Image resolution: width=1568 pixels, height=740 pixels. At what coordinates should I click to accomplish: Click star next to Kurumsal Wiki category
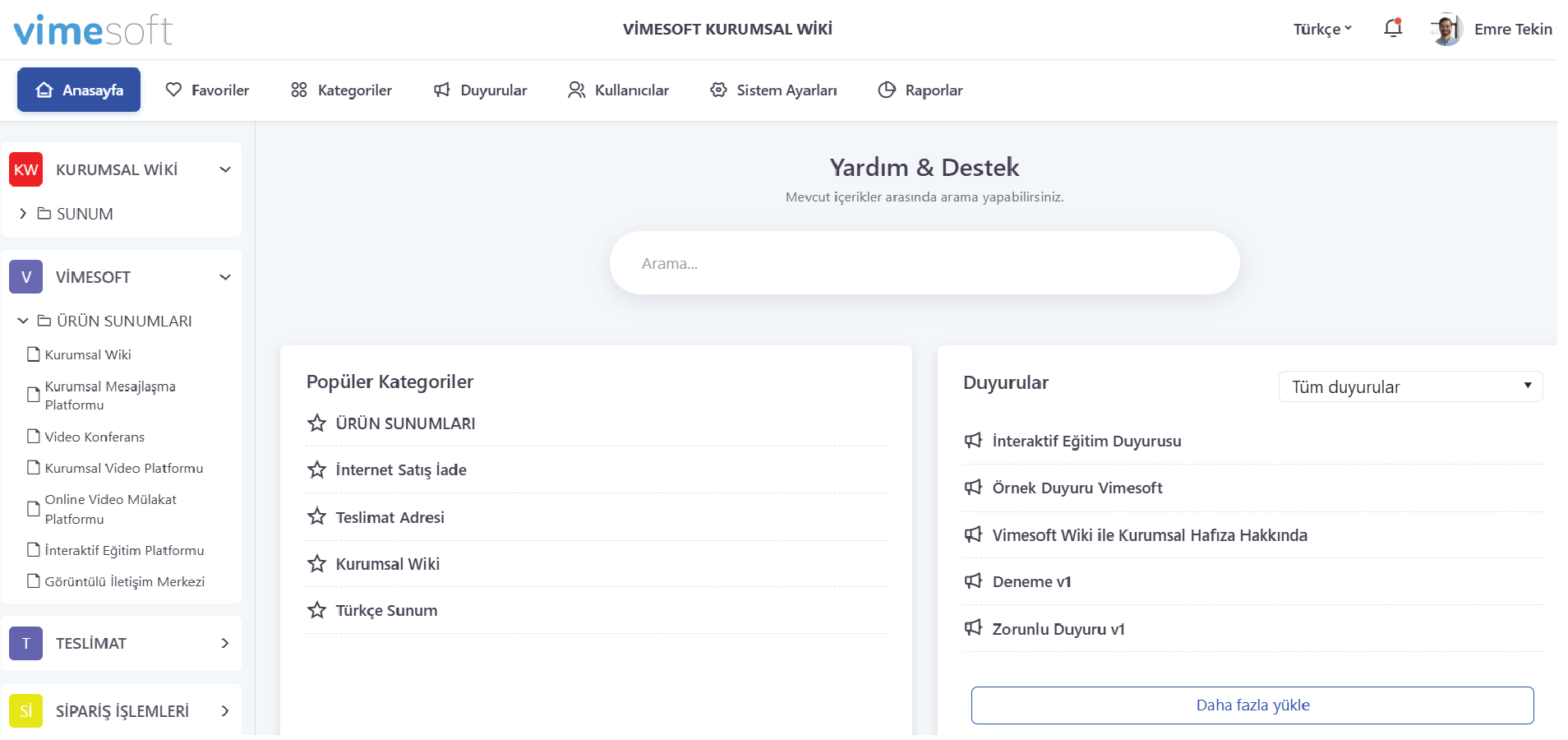tap(316, 563)
